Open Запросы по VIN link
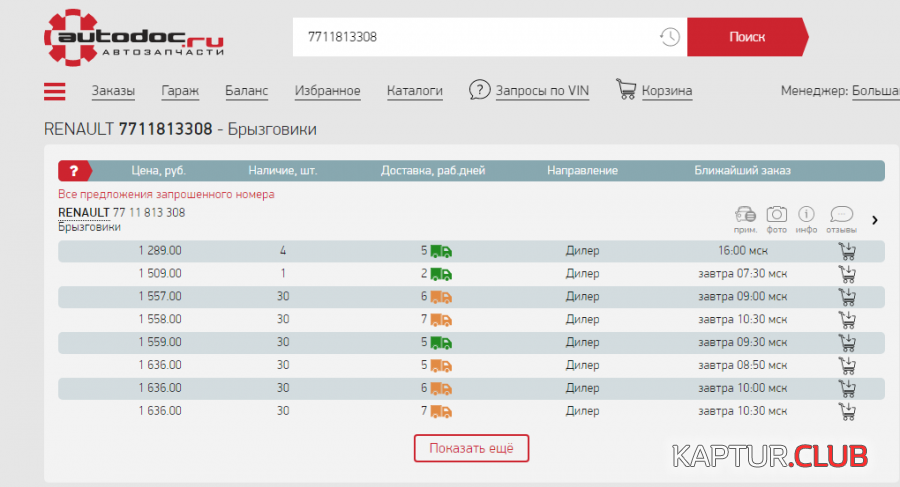900x487 pixels. (x=542, y=91)
